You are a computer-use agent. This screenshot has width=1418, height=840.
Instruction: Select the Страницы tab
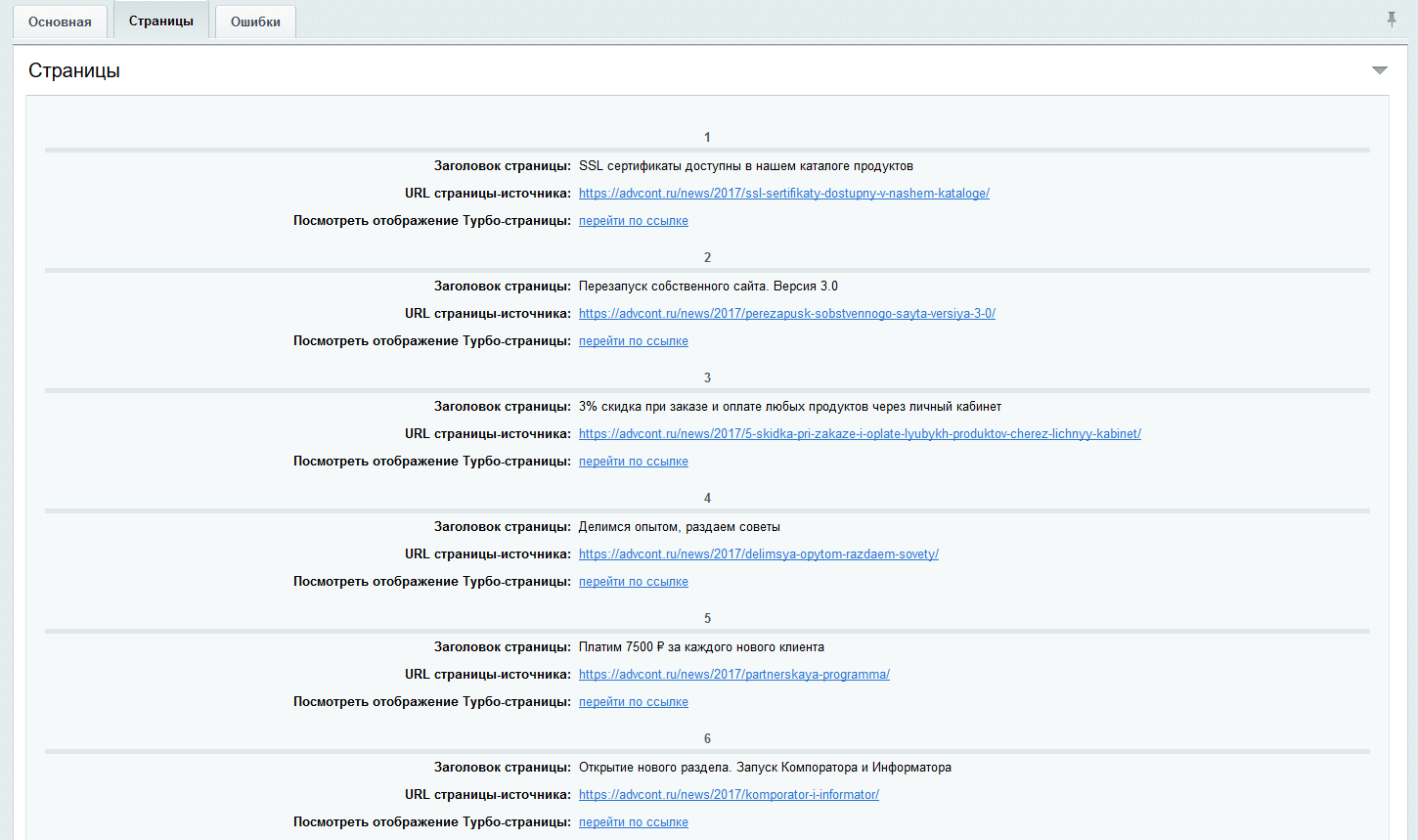click(161, 21)
